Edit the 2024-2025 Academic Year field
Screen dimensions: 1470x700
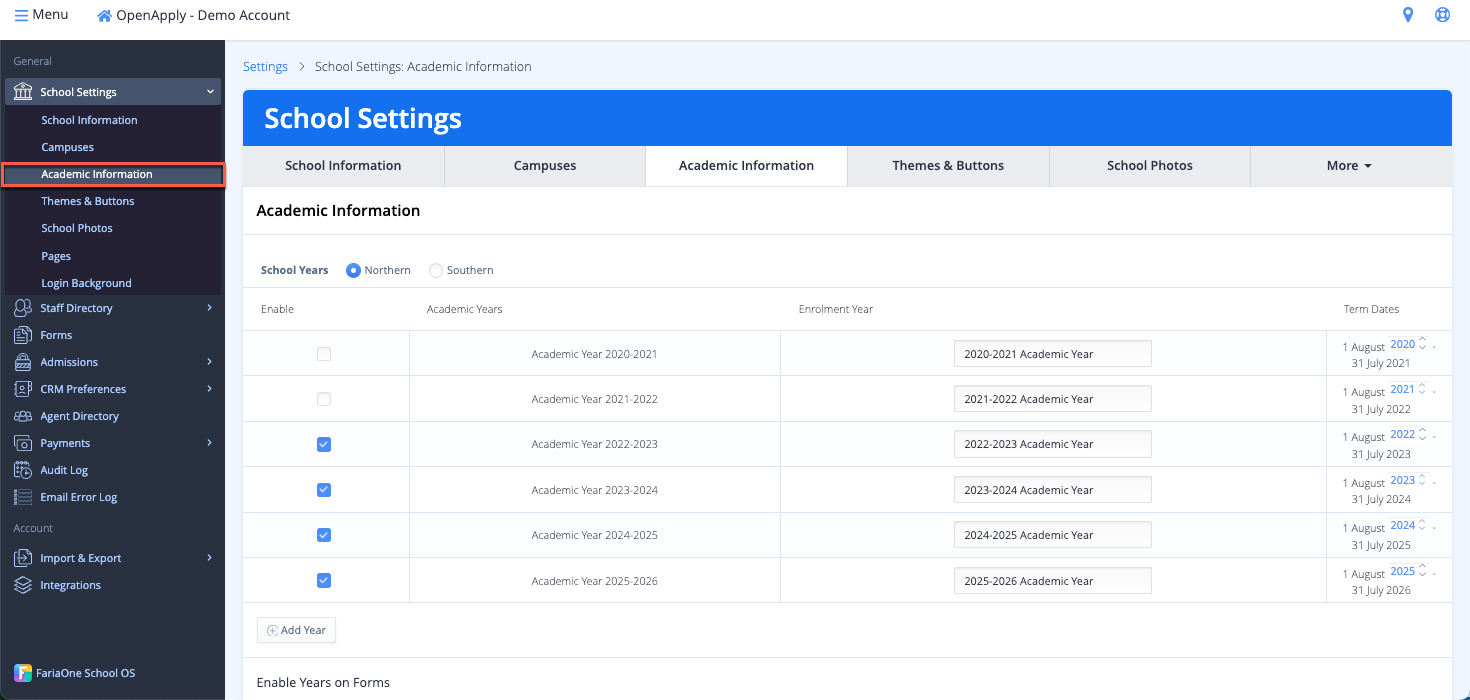1053,535
